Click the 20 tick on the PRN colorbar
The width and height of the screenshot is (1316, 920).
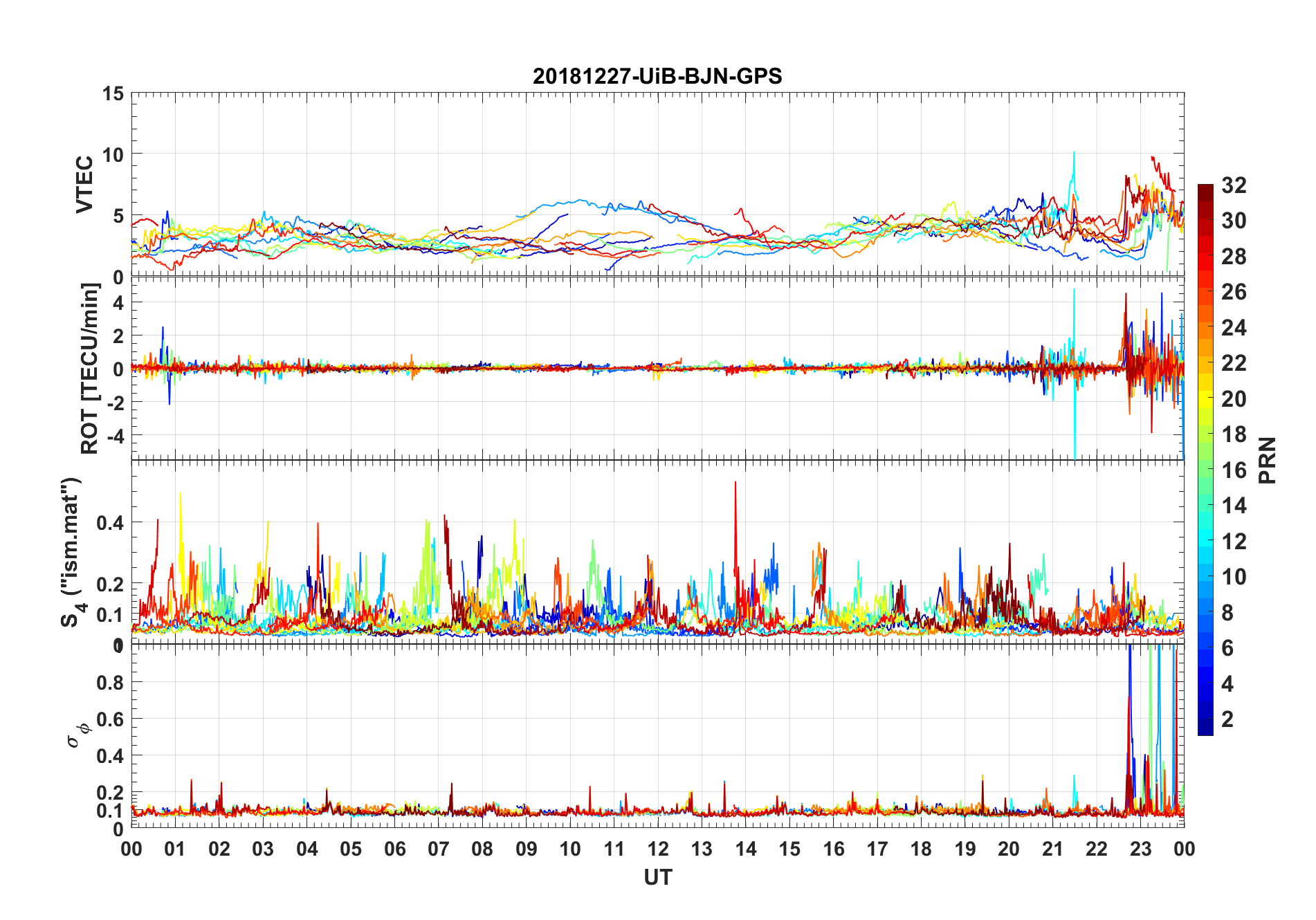(1234, 398)
